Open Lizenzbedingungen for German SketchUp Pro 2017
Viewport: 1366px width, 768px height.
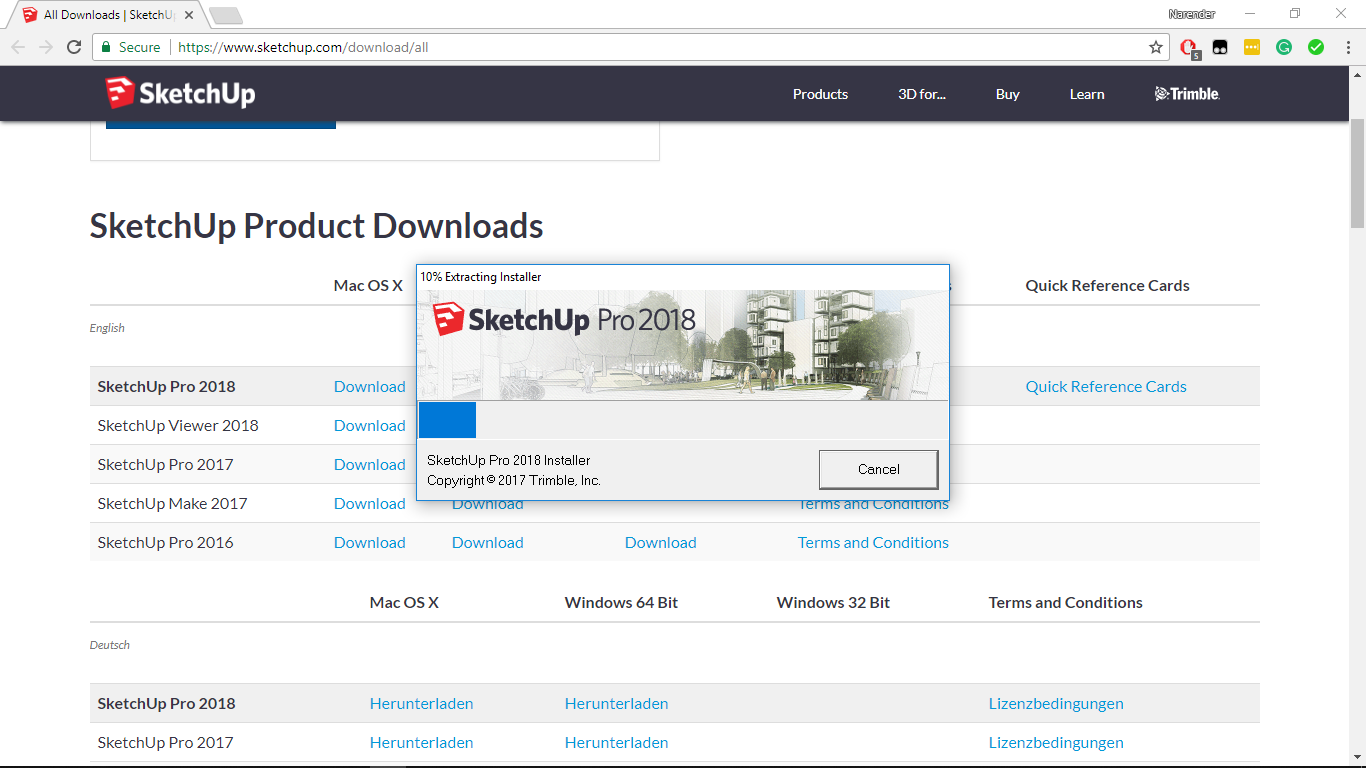point(1056,742)
